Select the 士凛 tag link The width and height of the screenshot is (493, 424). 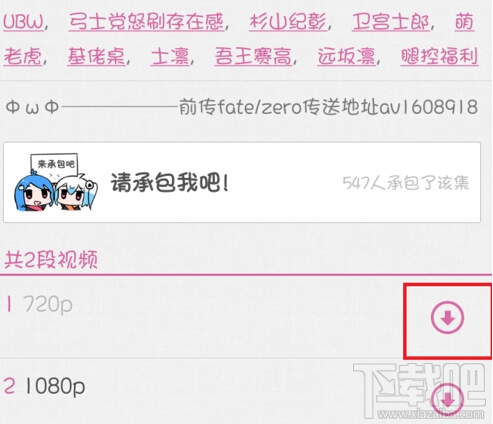pyautogui.click(x=170, y=56)
